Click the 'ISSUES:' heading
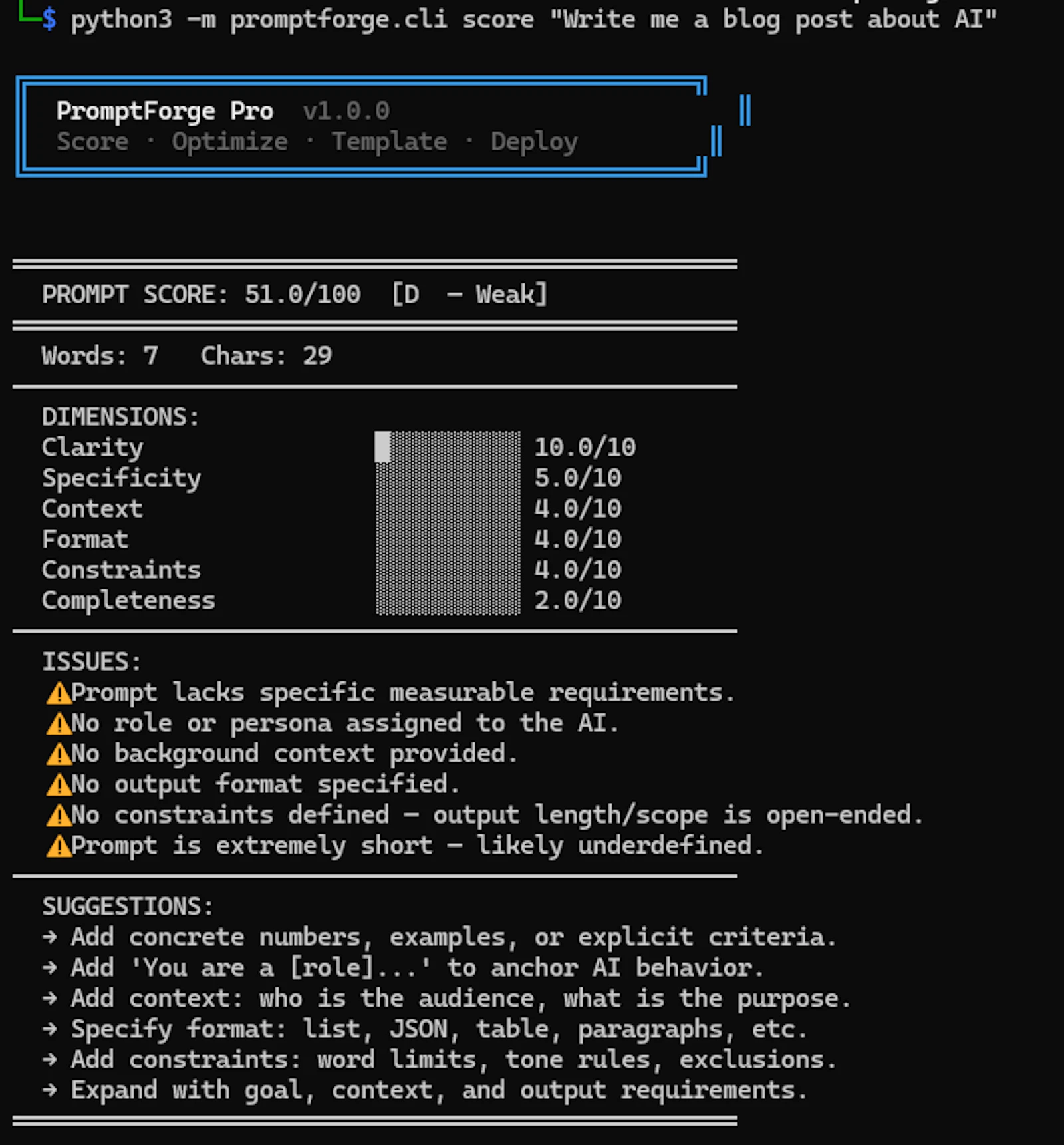 click(92, 661)
